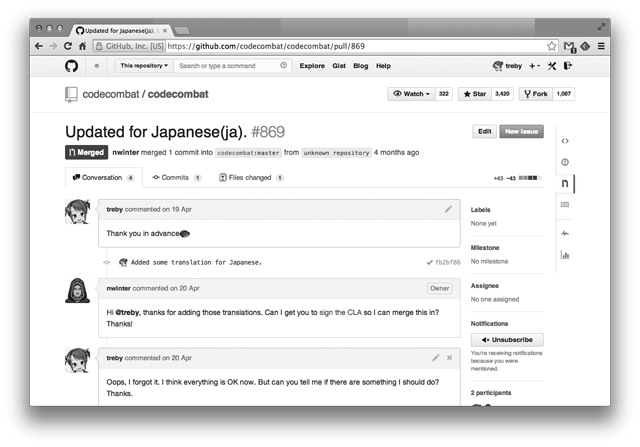Open browser home page icon
The height and width of the screenshot is (447, 640).
coord(82,46)
